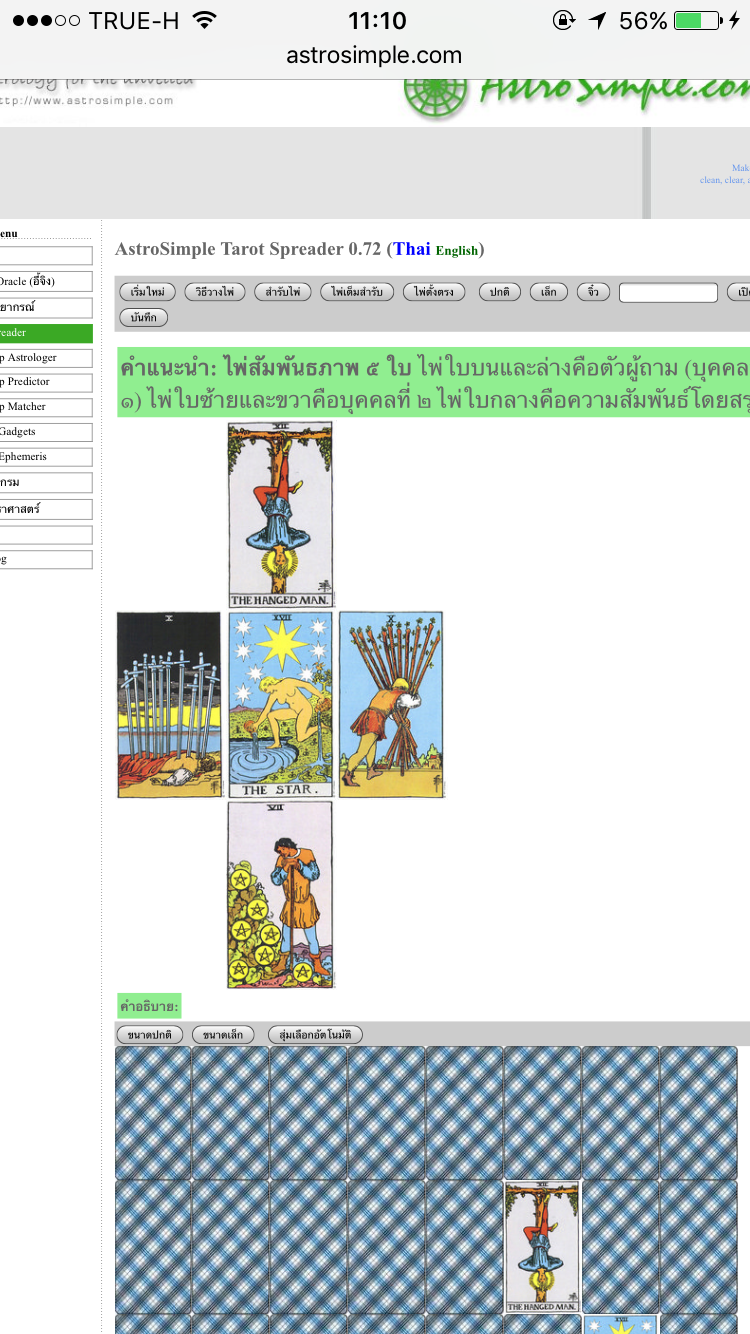Click the สำรับไพ่ button

coord(282,292)
